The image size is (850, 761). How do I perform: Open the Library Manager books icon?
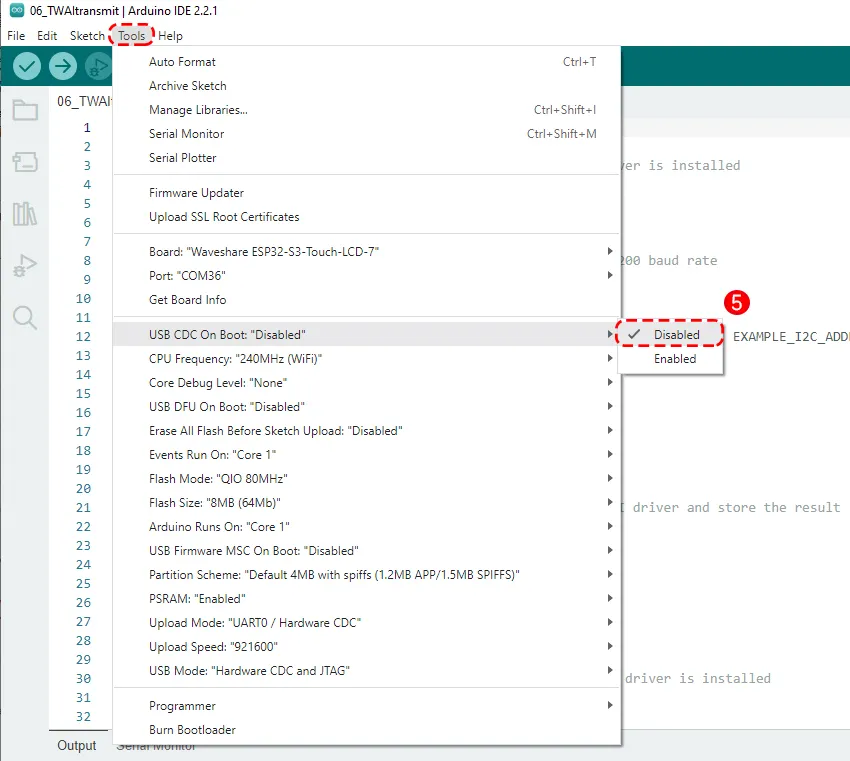tap(25, 214)
